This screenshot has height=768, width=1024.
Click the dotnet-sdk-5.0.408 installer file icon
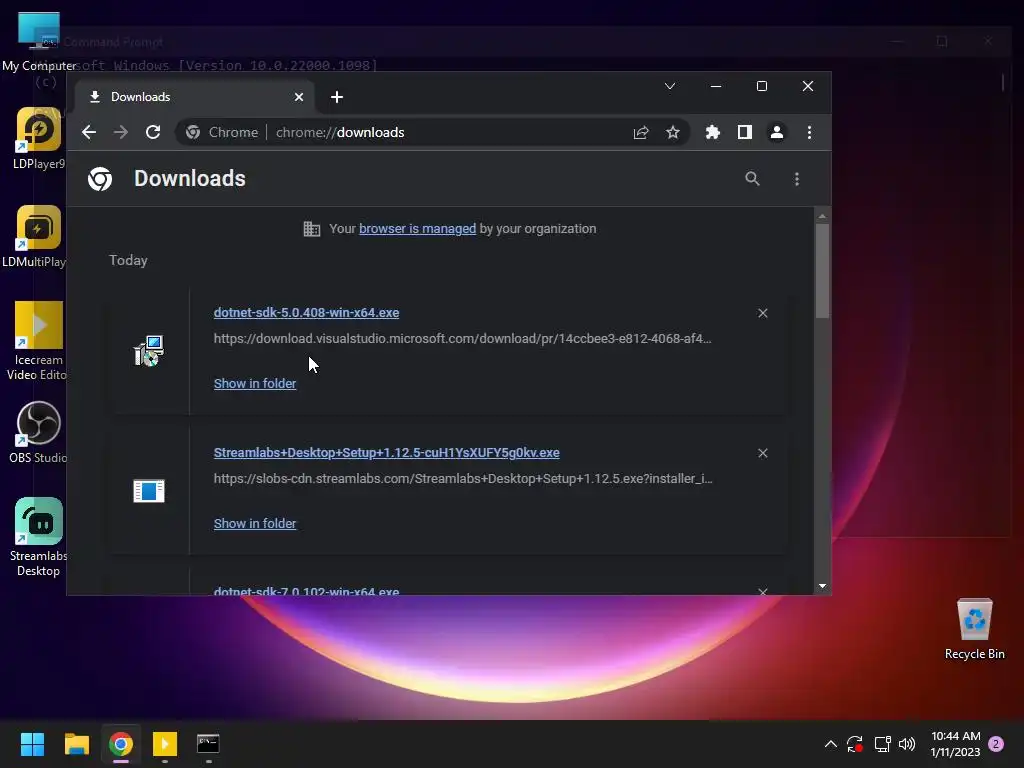(149, 351)
